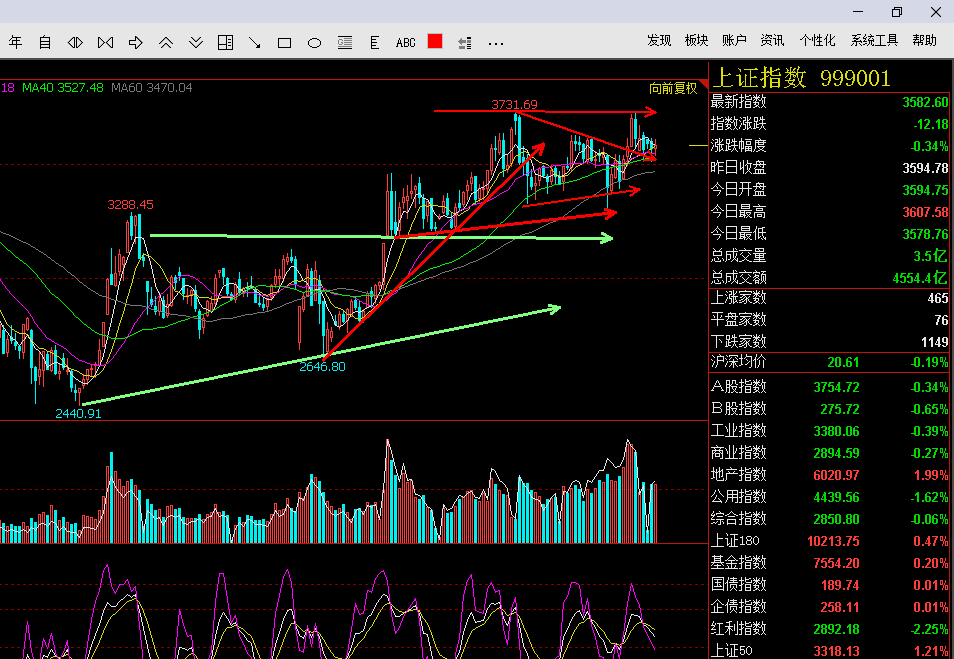Select the arrow line drawing tool
The height and width of the screenshot is (659, 954).
click(255, 43)
